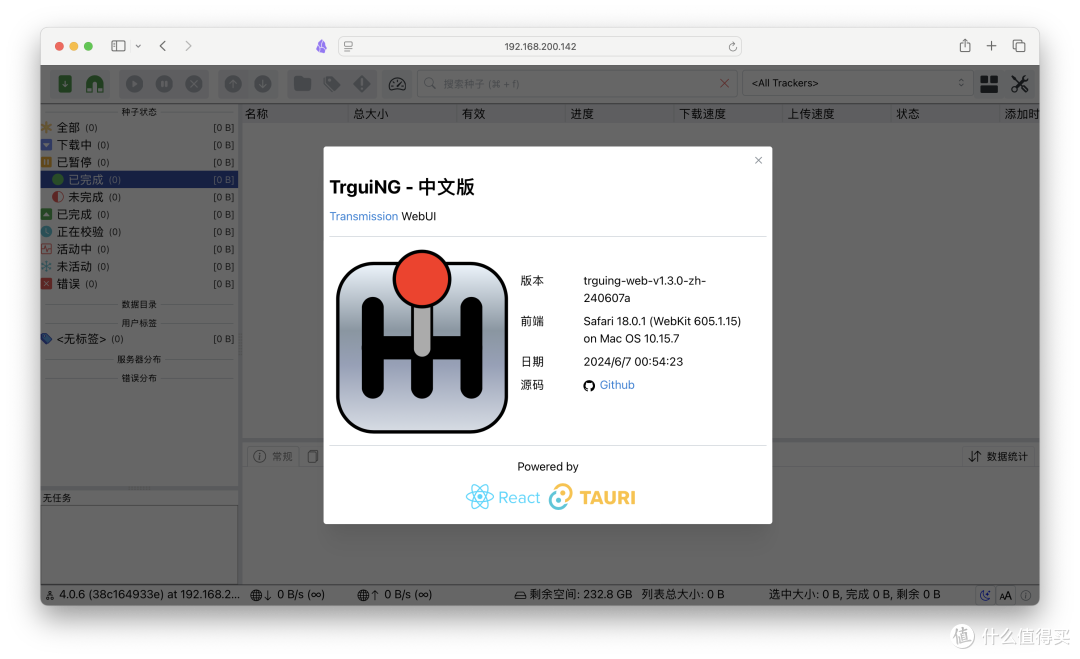The height and width of the screenshot is (659, 1080).
Task: Open a new Safari tab
Action: point(991,45)
